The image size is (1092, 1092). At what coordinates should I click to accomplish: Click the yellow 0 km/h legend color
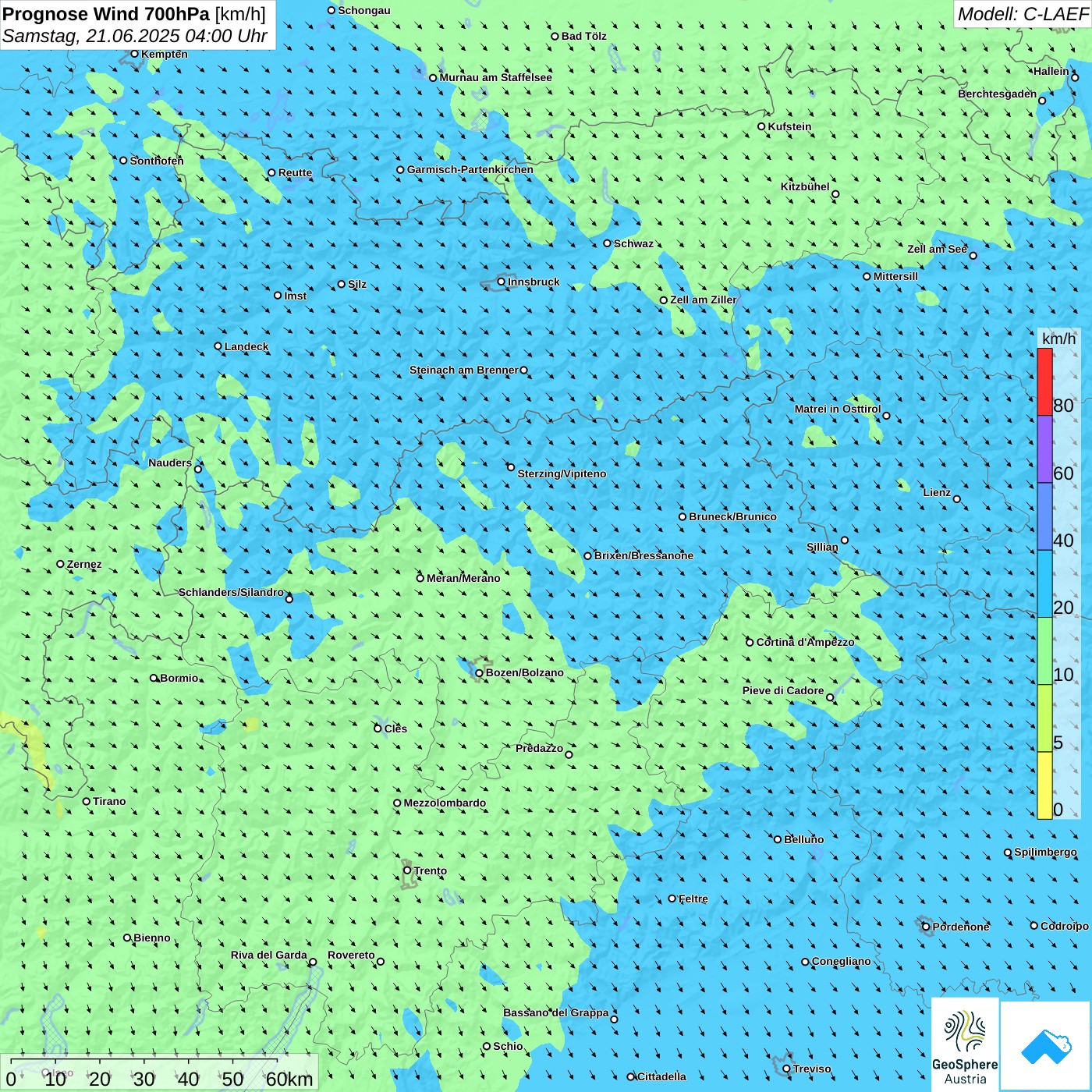tap(1044, 785)
